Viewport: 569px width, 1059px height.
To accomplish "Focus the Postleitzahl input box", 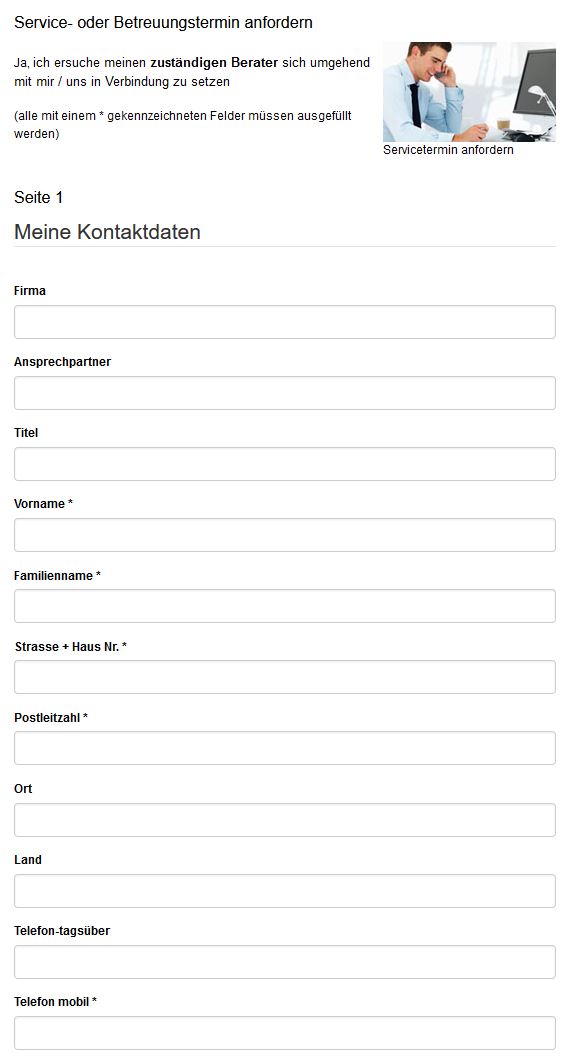I will pyautogui.click(x=284, y=748).
